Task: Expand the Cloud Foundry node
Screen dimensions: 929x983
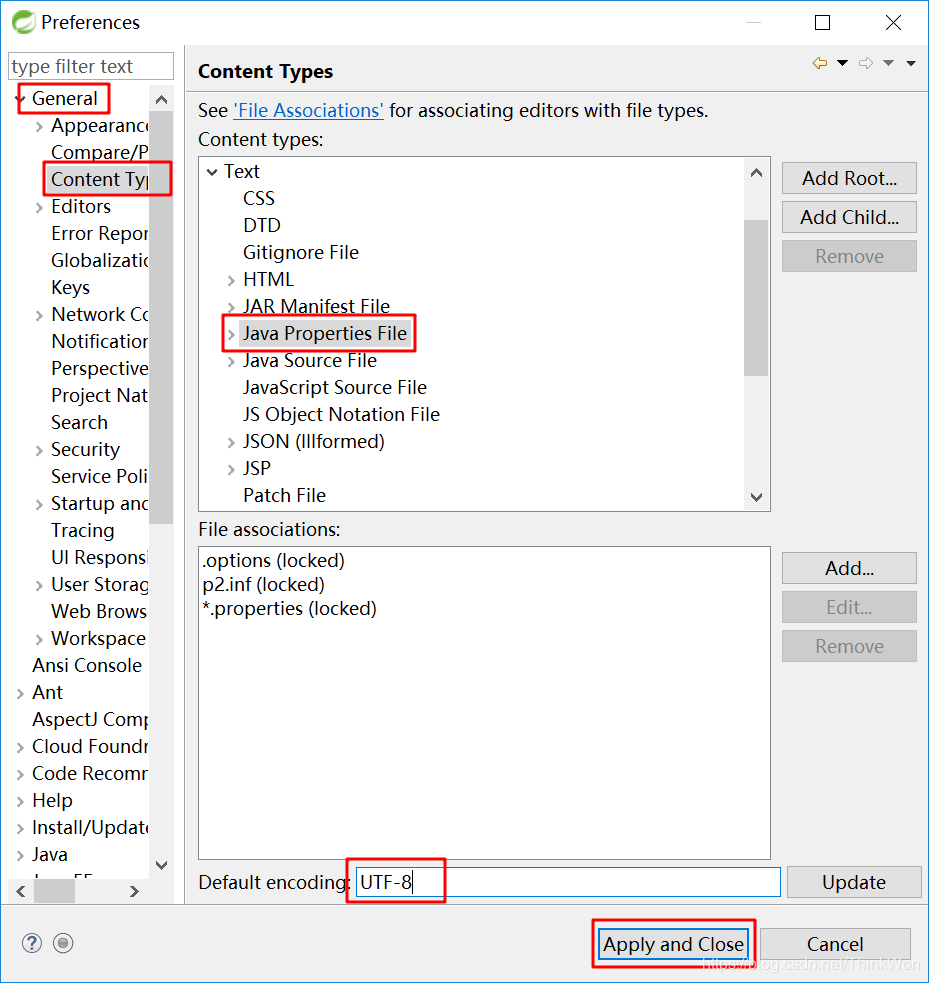Action: point(20,747)
